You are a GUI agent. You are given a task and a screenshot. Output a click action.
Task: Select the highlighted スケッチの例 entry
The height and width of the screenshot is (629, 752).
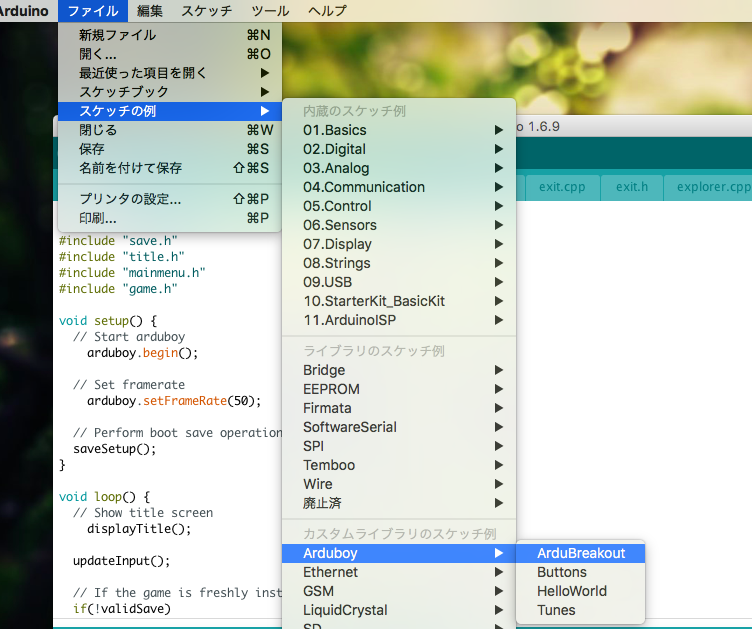coord(170,111)
